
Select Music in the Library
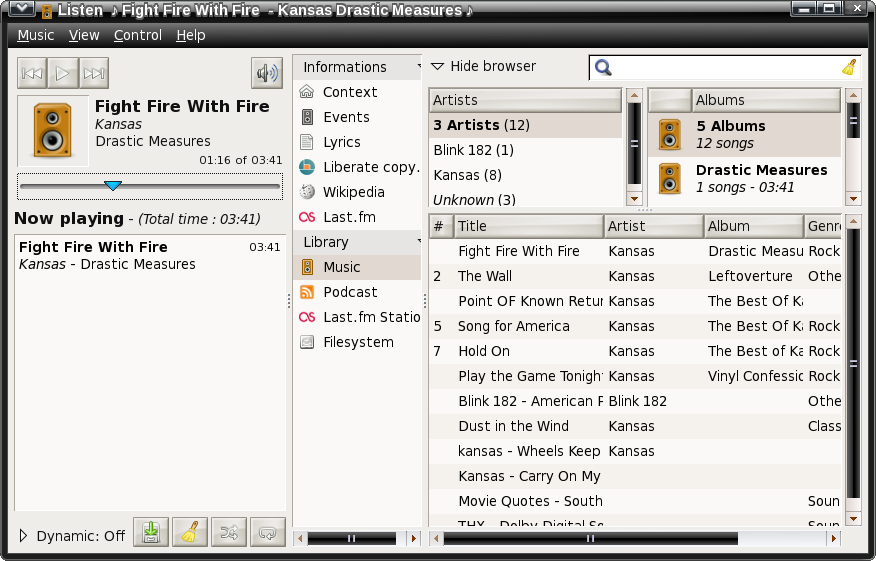[357, 267]
